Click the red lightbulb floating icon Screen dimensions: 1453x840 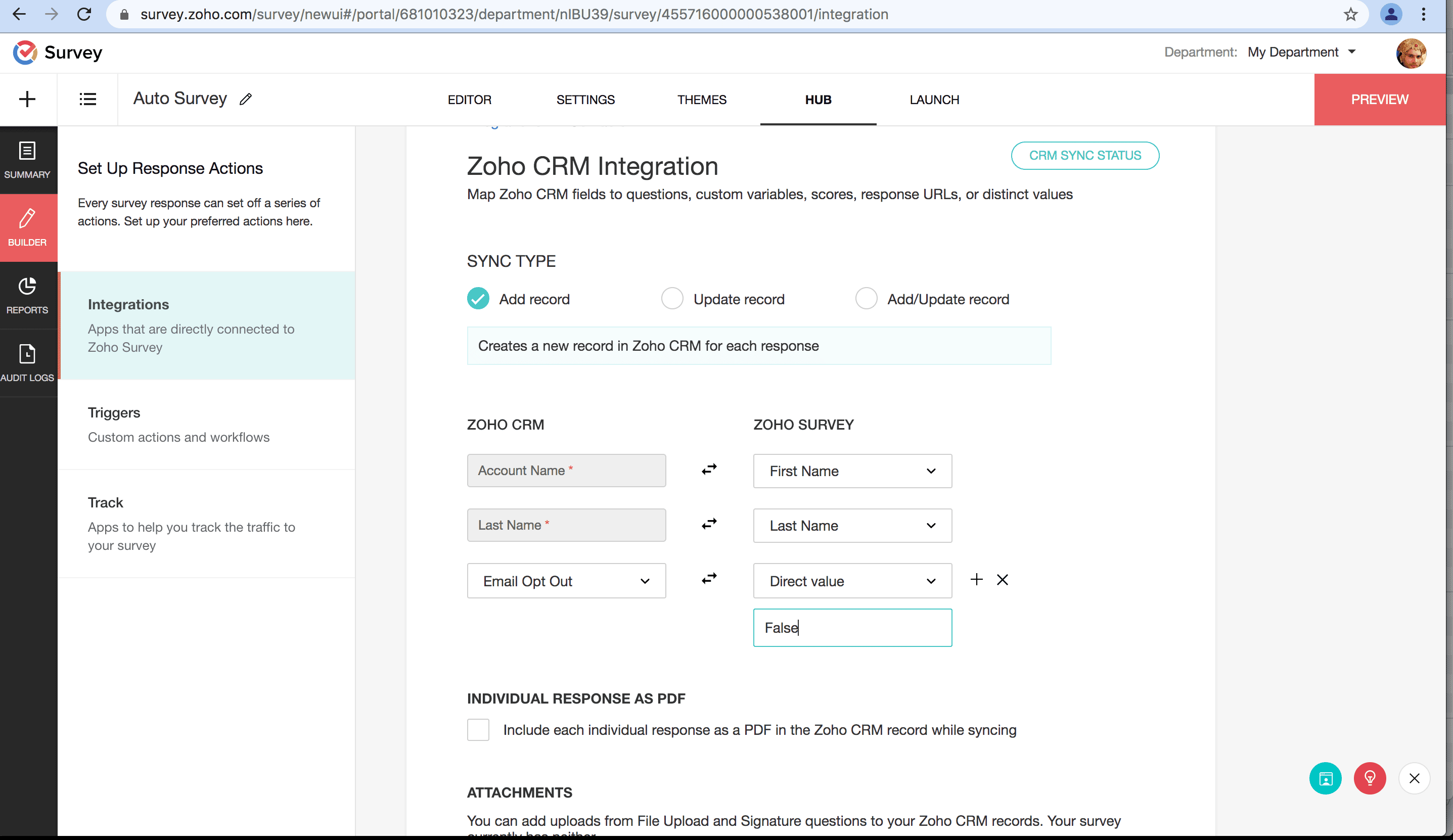(1370, 778)
